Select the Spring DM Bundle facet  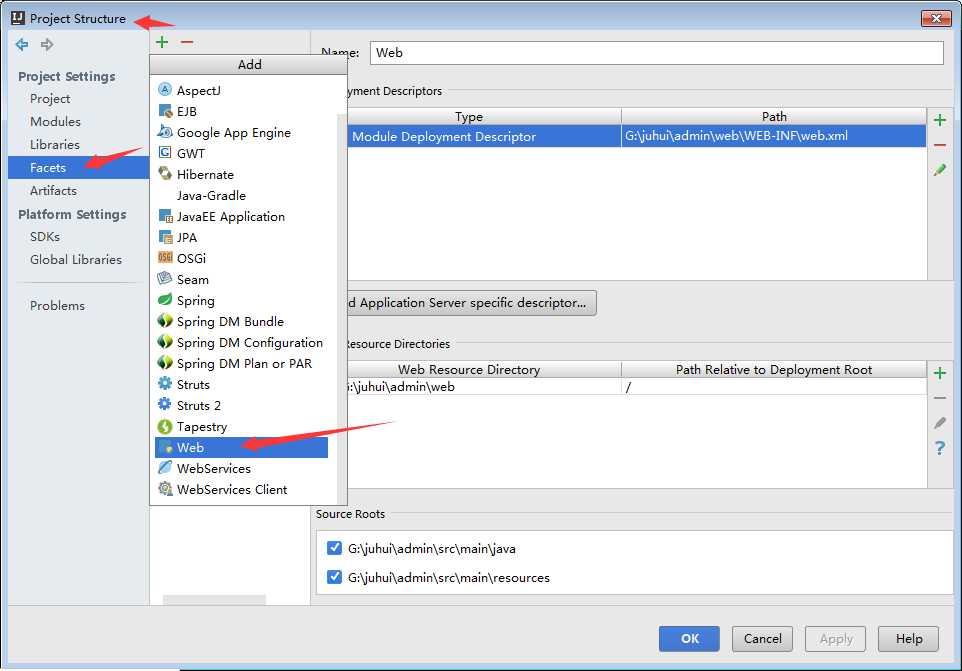click(x=241, y=321)
